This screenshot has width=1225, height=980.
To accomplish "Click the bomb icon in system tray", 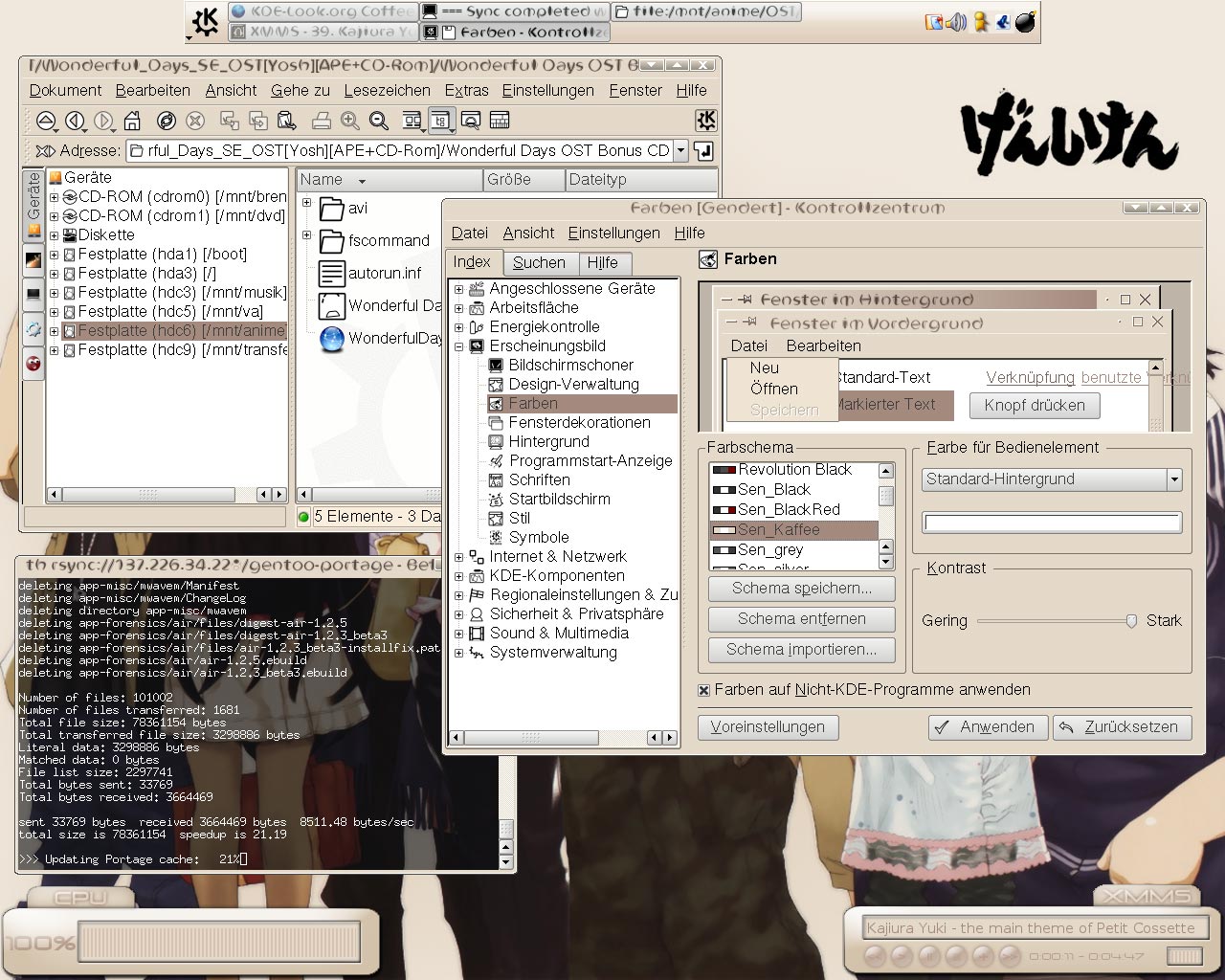I will (x=1025, y=22).
